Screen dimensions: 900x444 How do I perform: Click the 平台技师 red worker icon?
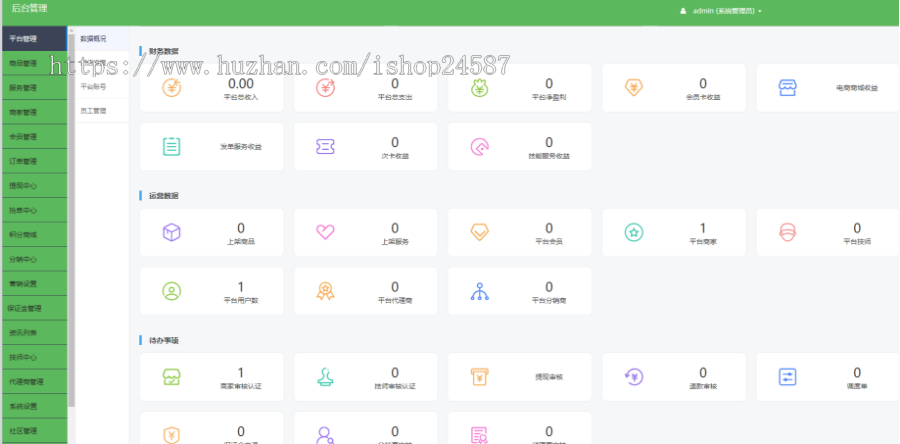pos(788,232)
